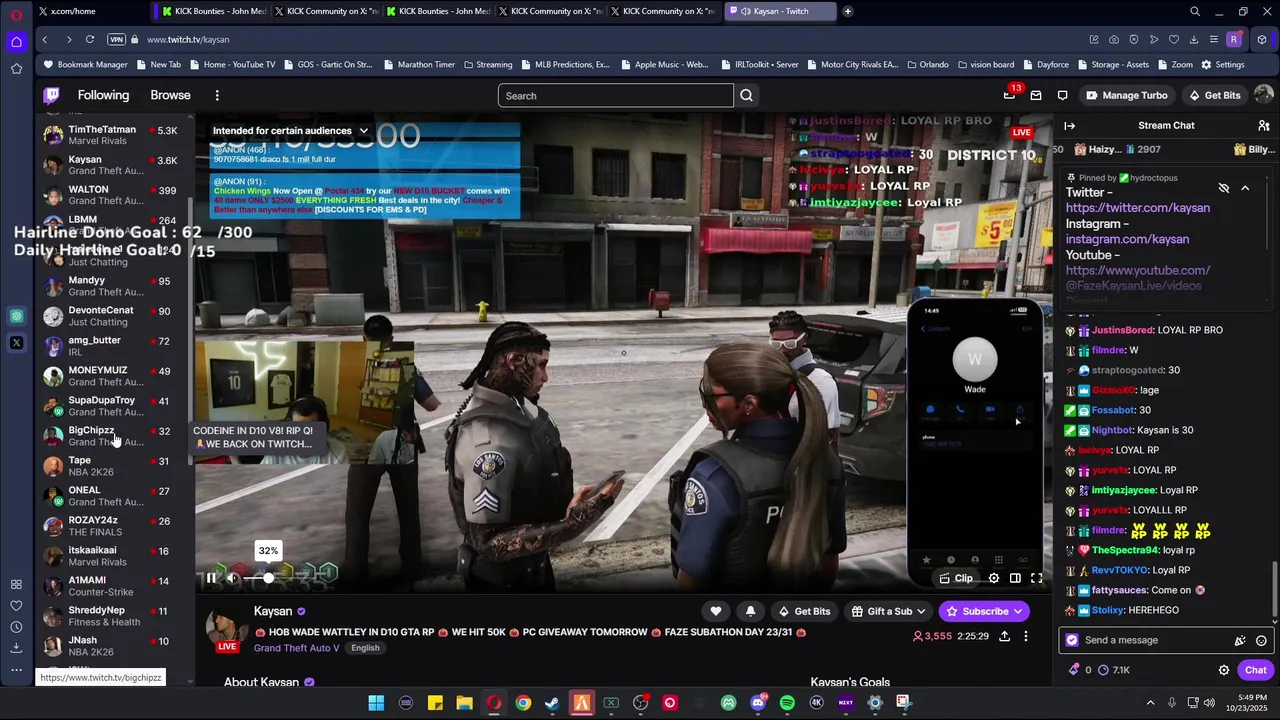Image resolution: width=1280 pixels, height=720 pixels.
Task: Open chat settings gear icon
Action: (1223, 670)
